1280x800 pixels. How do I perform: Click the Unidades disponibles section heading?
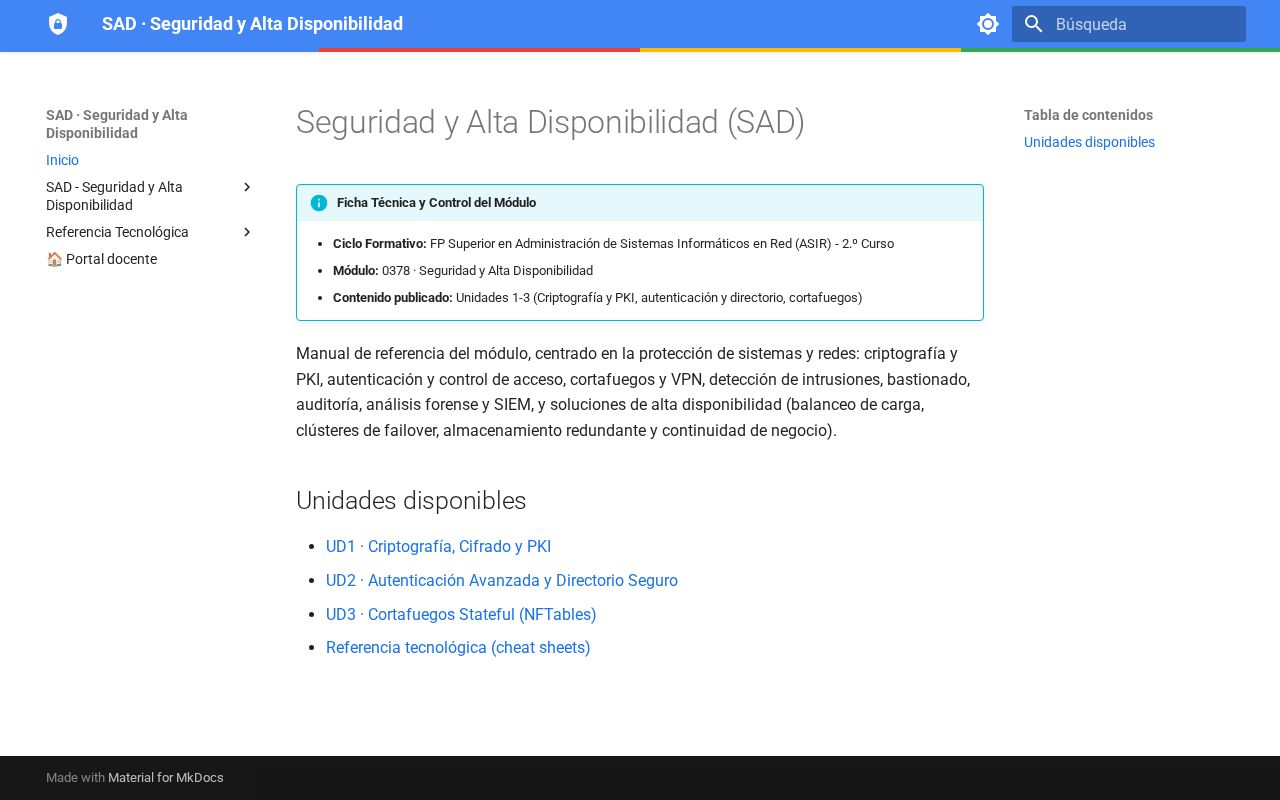coord(411,500)
